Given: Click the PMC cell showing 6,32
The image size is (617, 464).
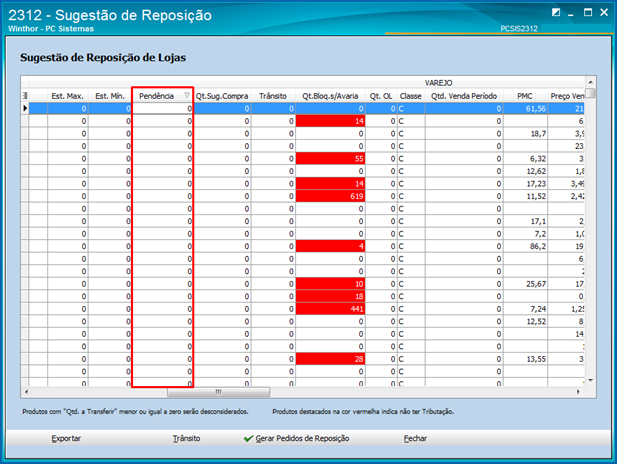Looking at the screenshot, I should pyautogui.click(x=525, y=159).
